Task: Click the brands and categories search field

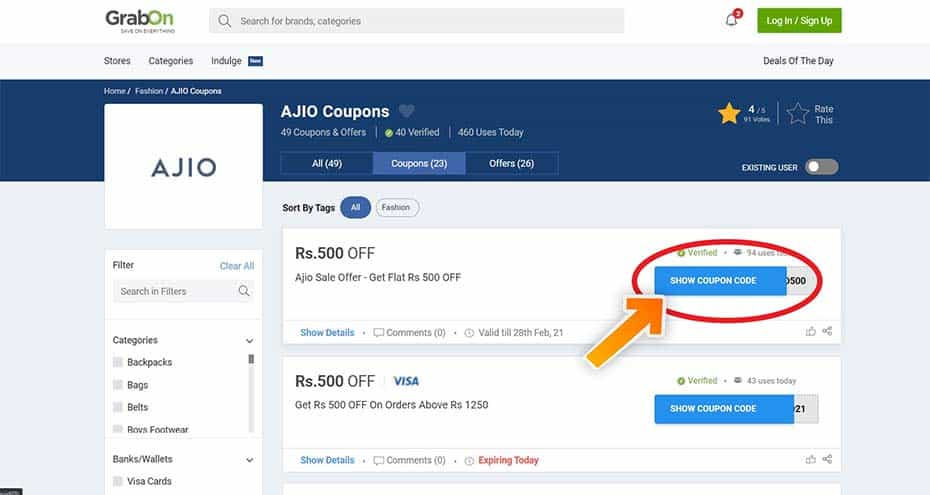Action: (x=416, y=21)
